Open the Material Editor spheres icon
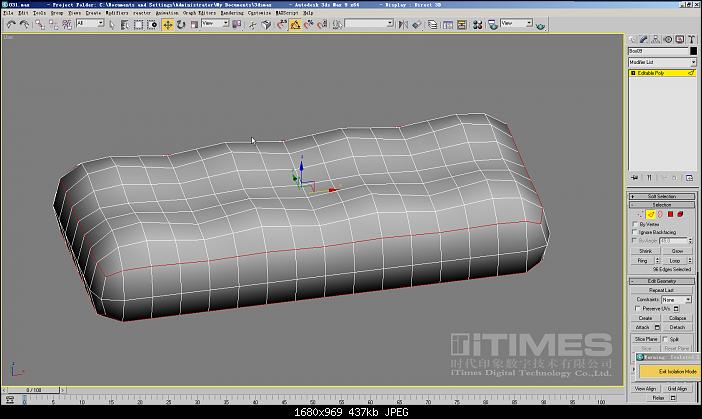Image resolution: width=702 pixels, height=419 pixels. pos(477,25)
